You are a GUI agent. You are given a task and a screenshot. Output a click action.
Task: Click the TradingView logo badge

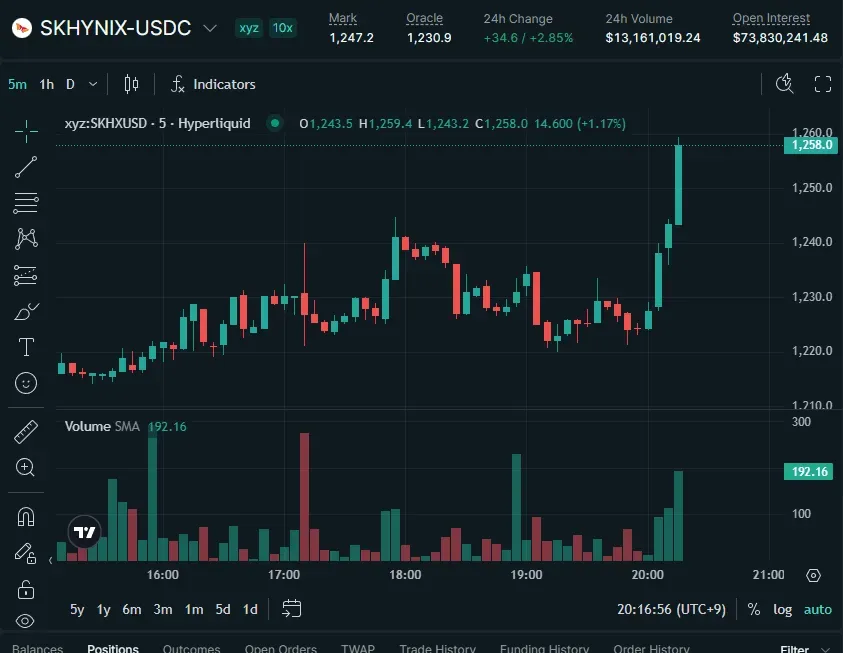(x=84, y=532)
